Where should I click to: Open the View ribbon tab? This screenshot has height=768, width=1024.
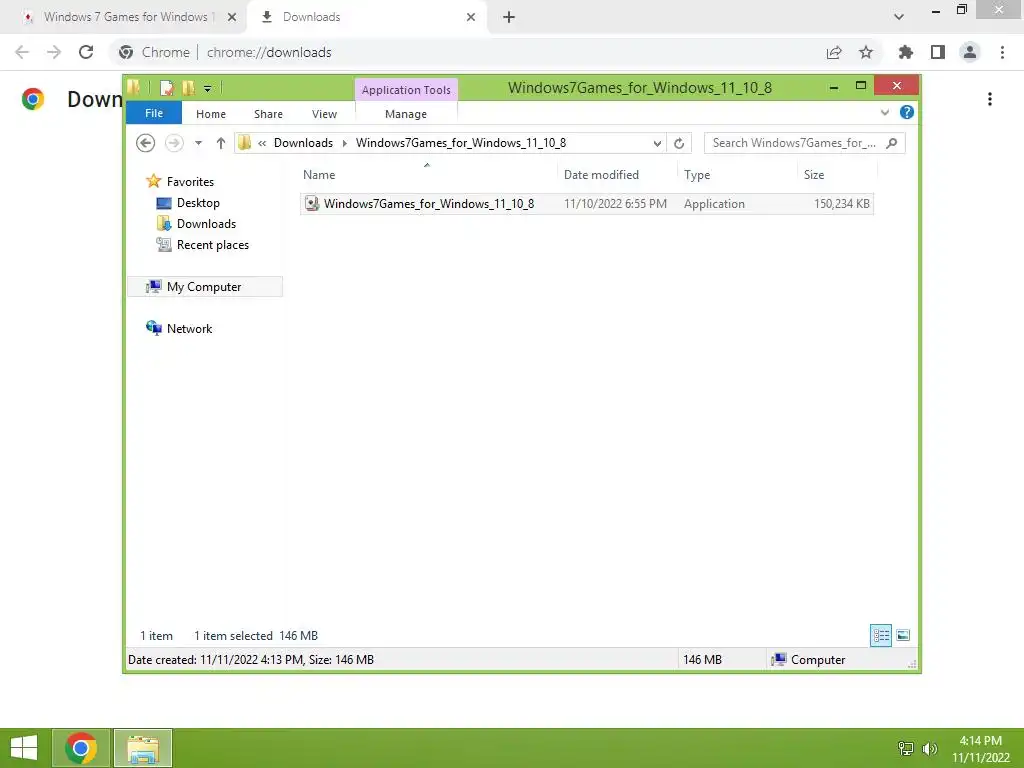[324, 114]
